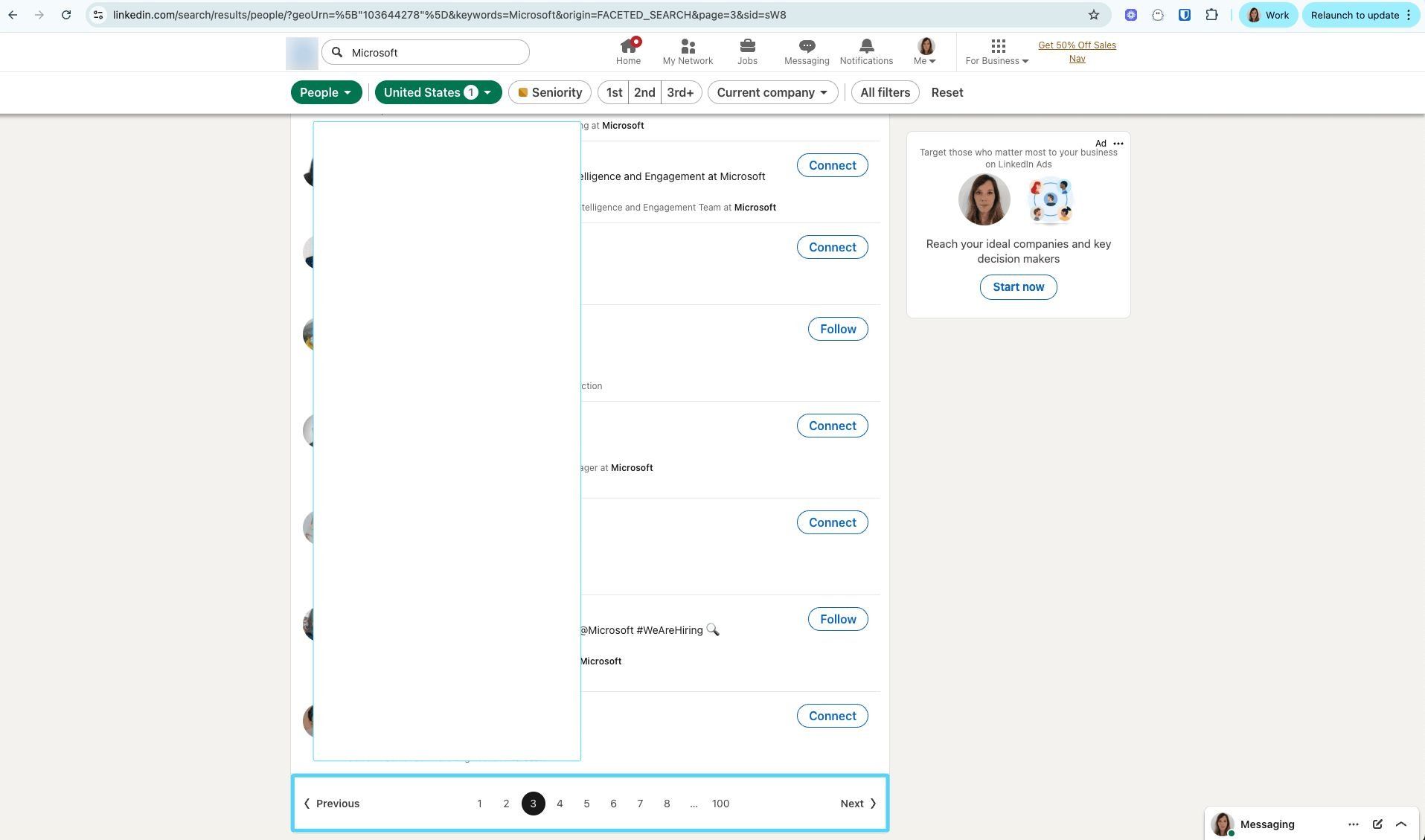Select current page 3 indicator

pyautogui.click(x=533, y=804)
